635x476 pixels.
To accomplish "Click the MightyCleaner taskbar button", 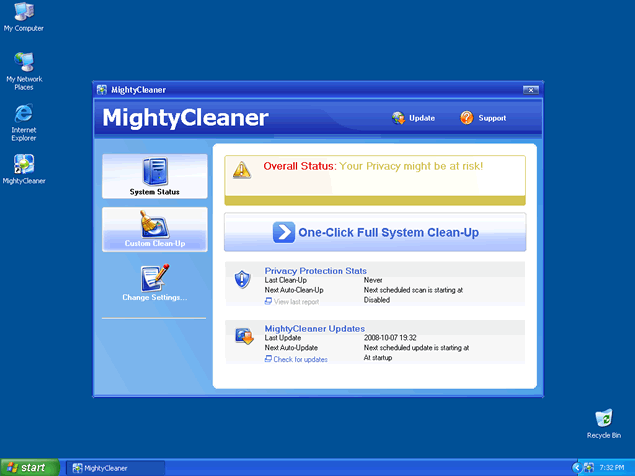I will click(x=110, y=467).
